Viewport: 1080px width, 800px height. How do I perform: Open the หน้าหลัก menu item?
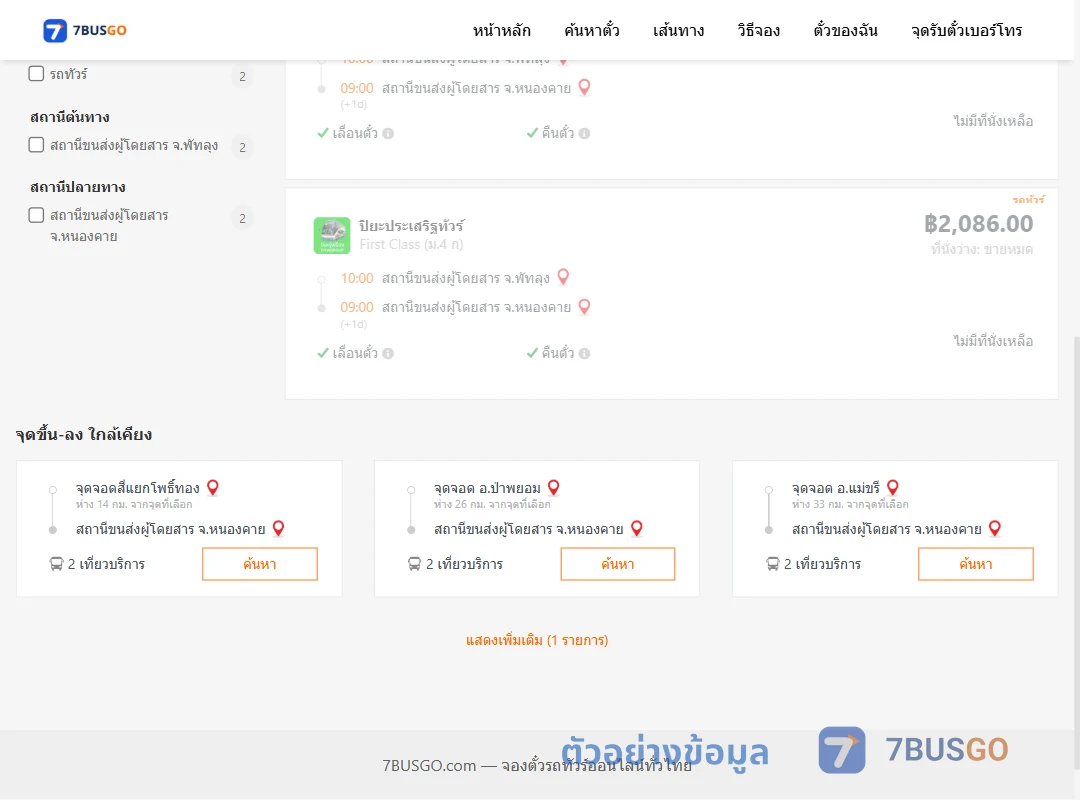coord(501,30)
